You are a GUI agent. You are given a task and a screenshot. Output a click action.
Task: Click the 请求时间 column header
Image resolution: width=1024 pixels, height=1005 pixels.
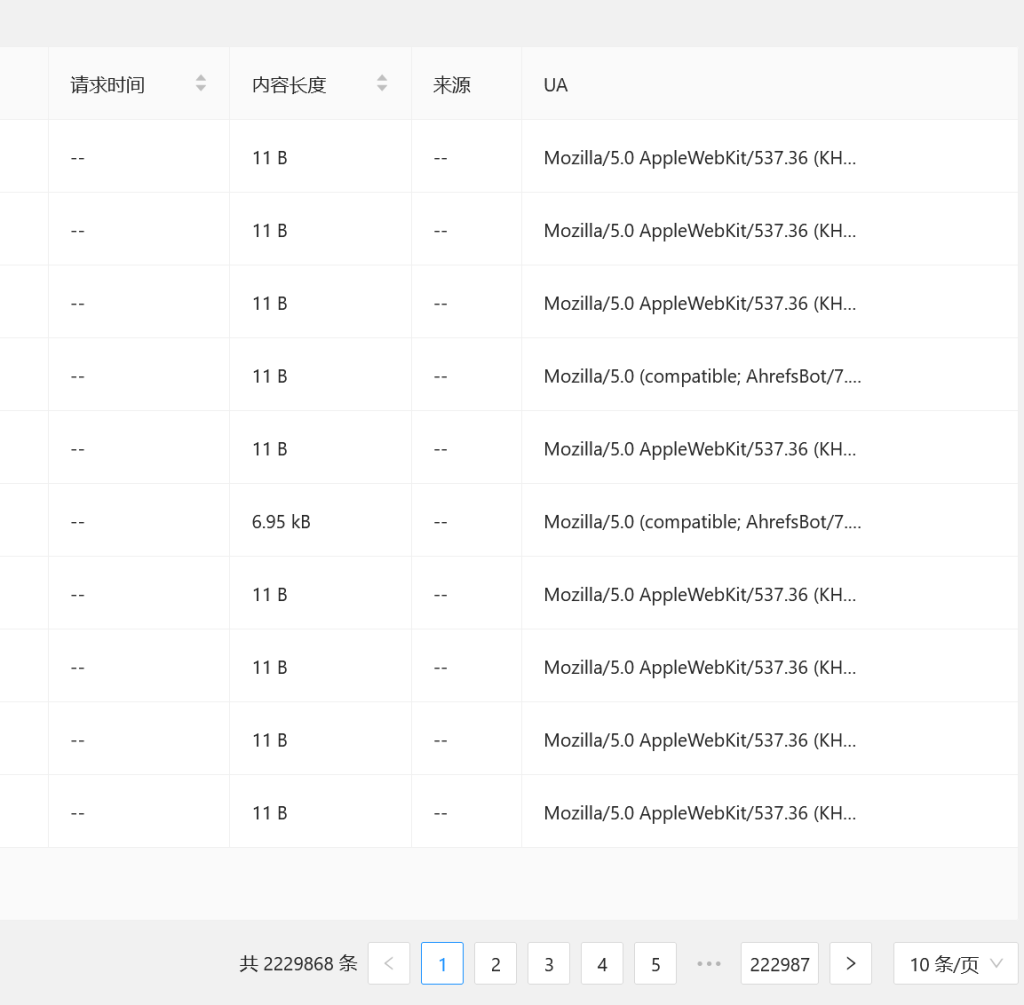click(138, 84)
